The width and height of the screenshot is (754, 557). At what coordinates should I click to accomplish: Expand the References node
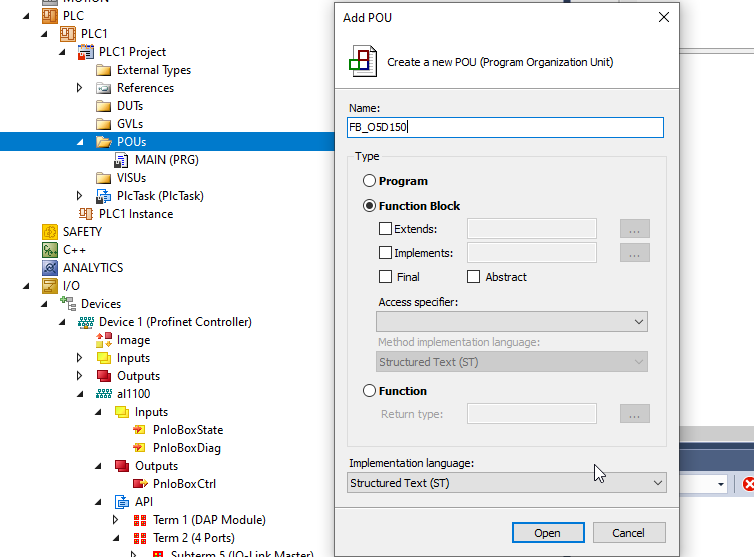click(x=81, y=88)
